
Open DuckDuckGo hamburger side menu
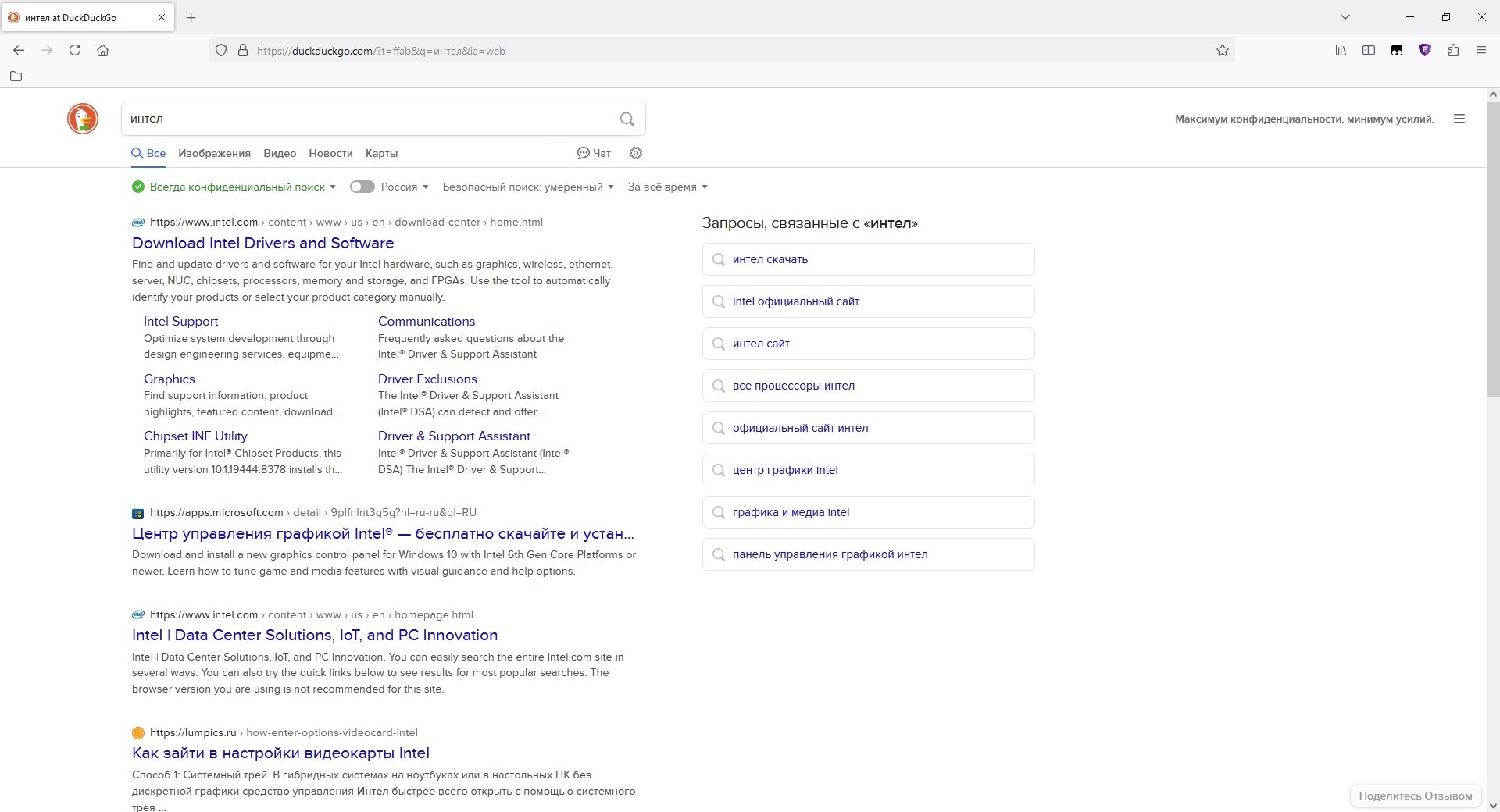[1459, 119]
